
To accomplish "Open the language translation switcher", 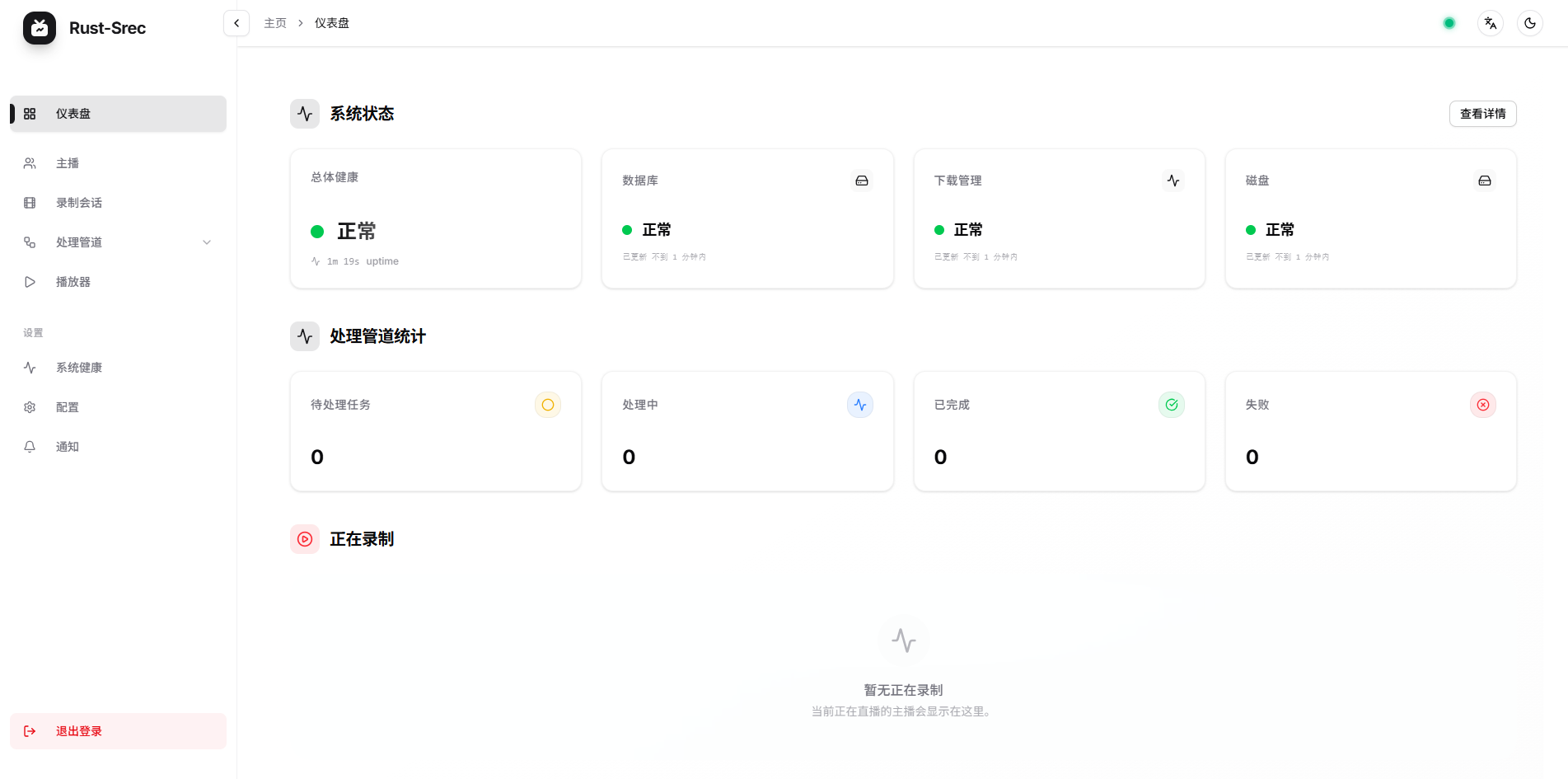I will point(1490,23).
